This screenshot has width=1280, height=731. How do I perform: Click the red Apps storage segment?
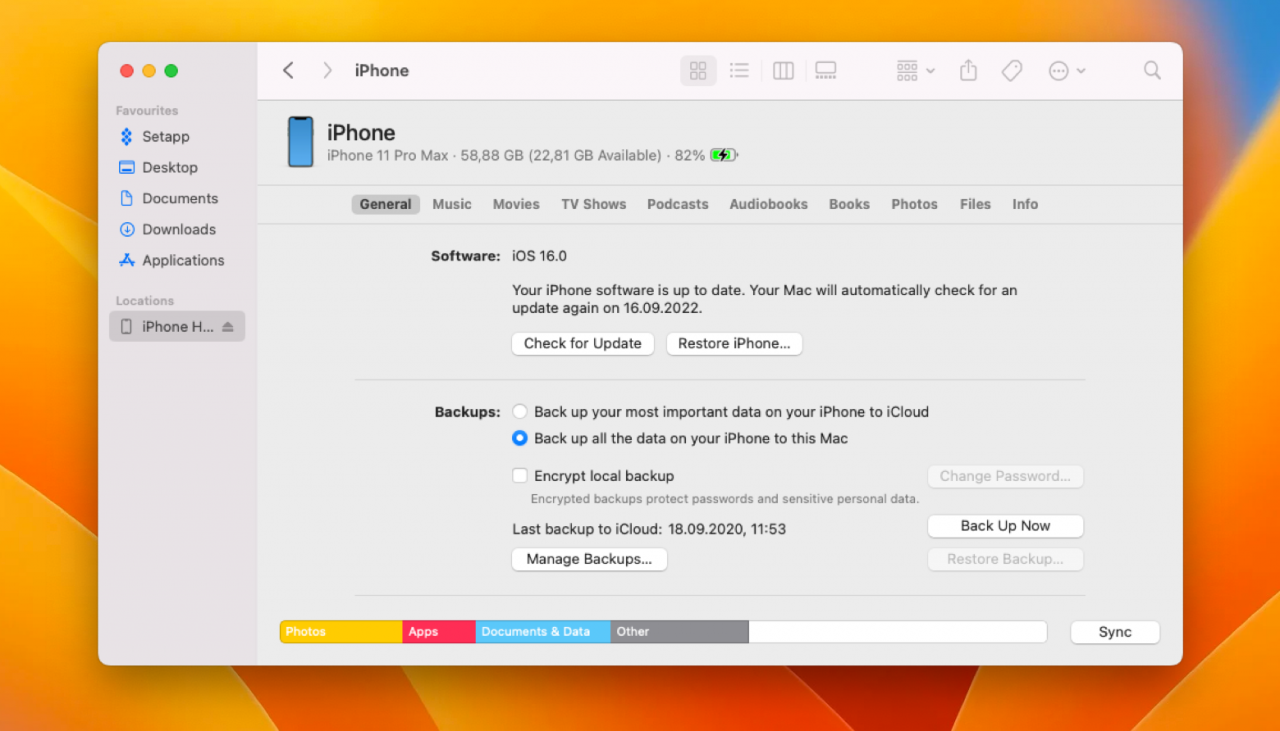[x=439, y=632]
